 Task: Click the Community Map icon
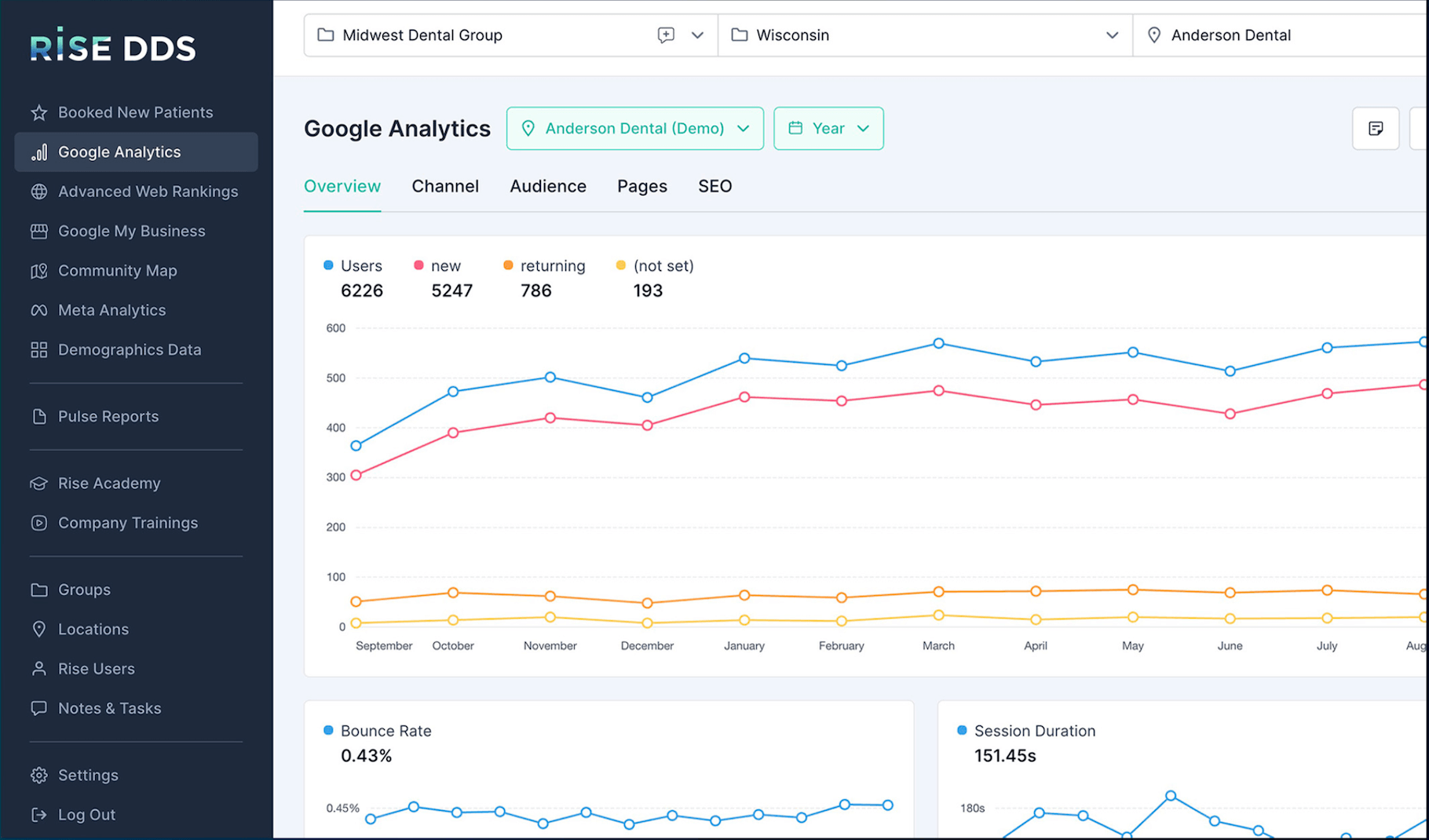click(38, 271)
